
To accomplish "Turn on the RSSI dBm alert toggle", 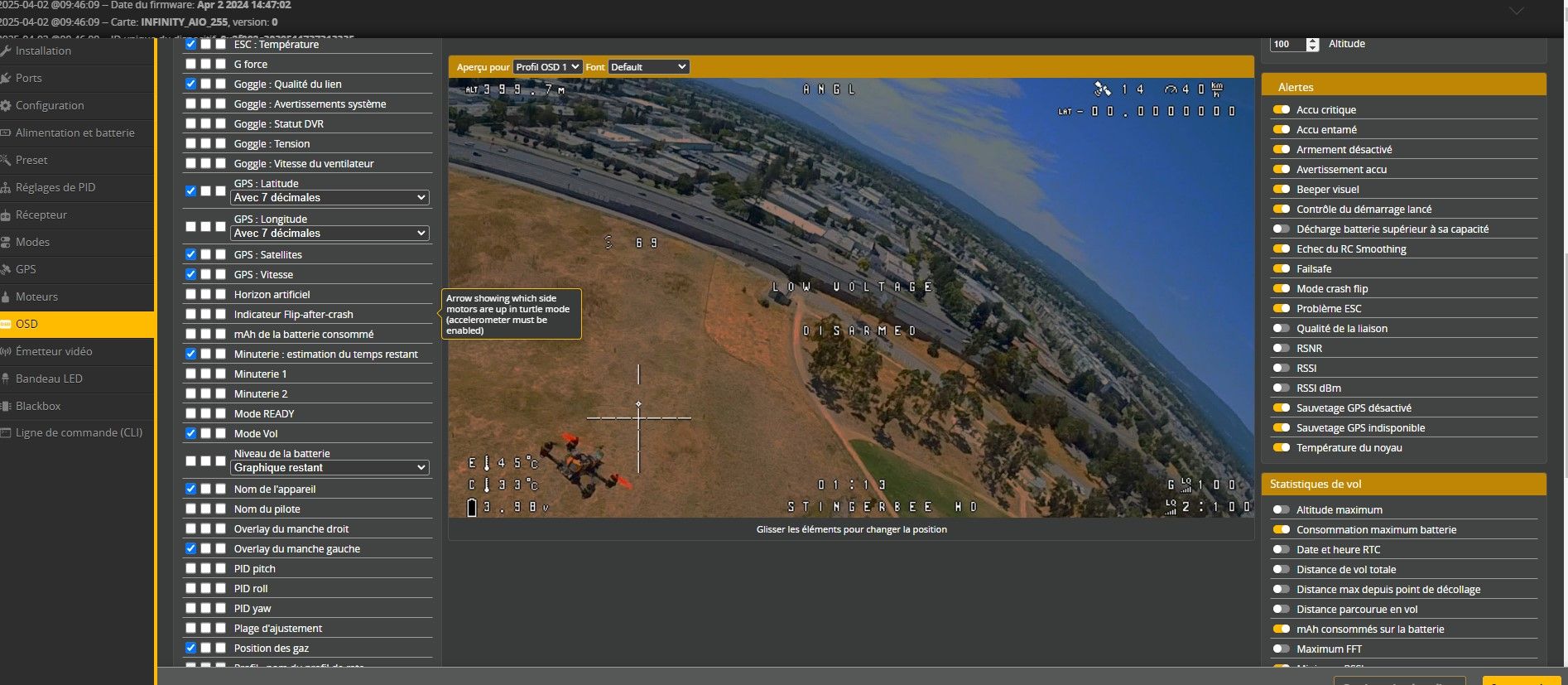I will (x=1281, y=388).
